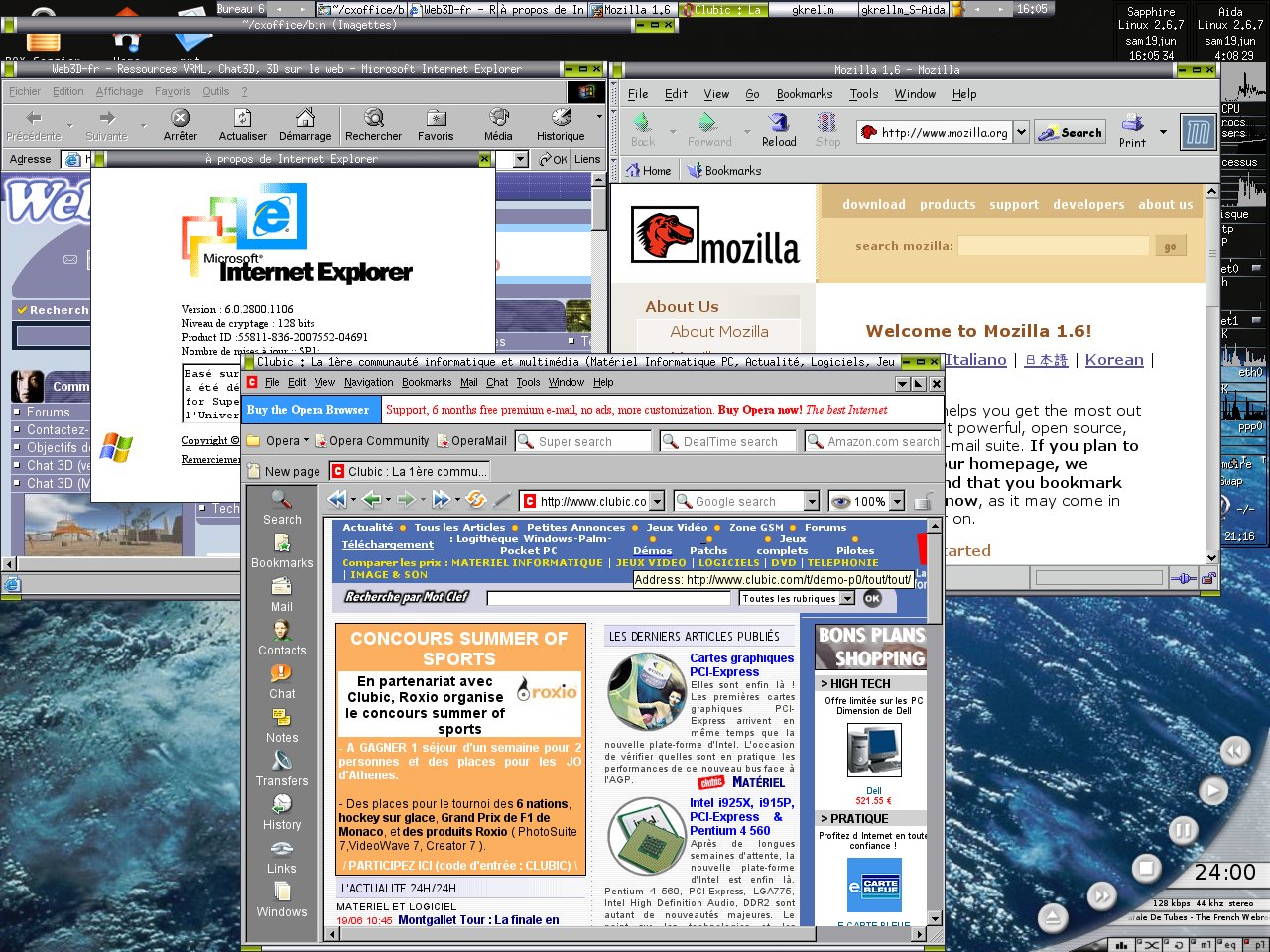The width and height of the screenshot is (1270, 952).
Task: Click Back in the Mozilla toolbar
Action: click(x=642, y=130)
